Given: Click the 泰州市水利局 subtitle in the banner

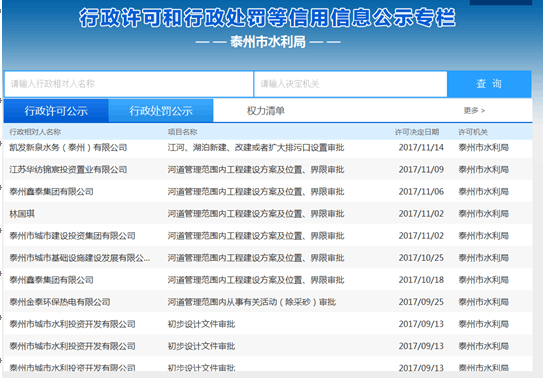Looking at the screenshot, I should point(268,42).
